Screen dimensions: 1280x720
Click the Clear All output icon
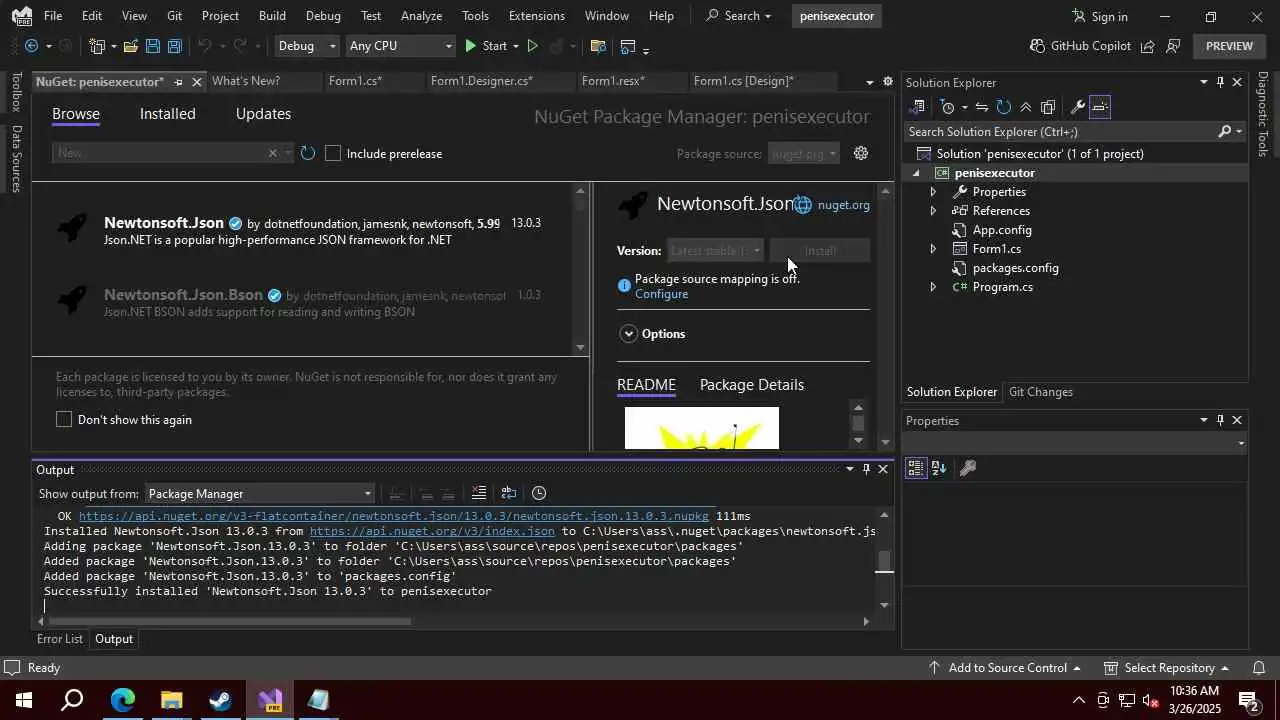[479, 493]
